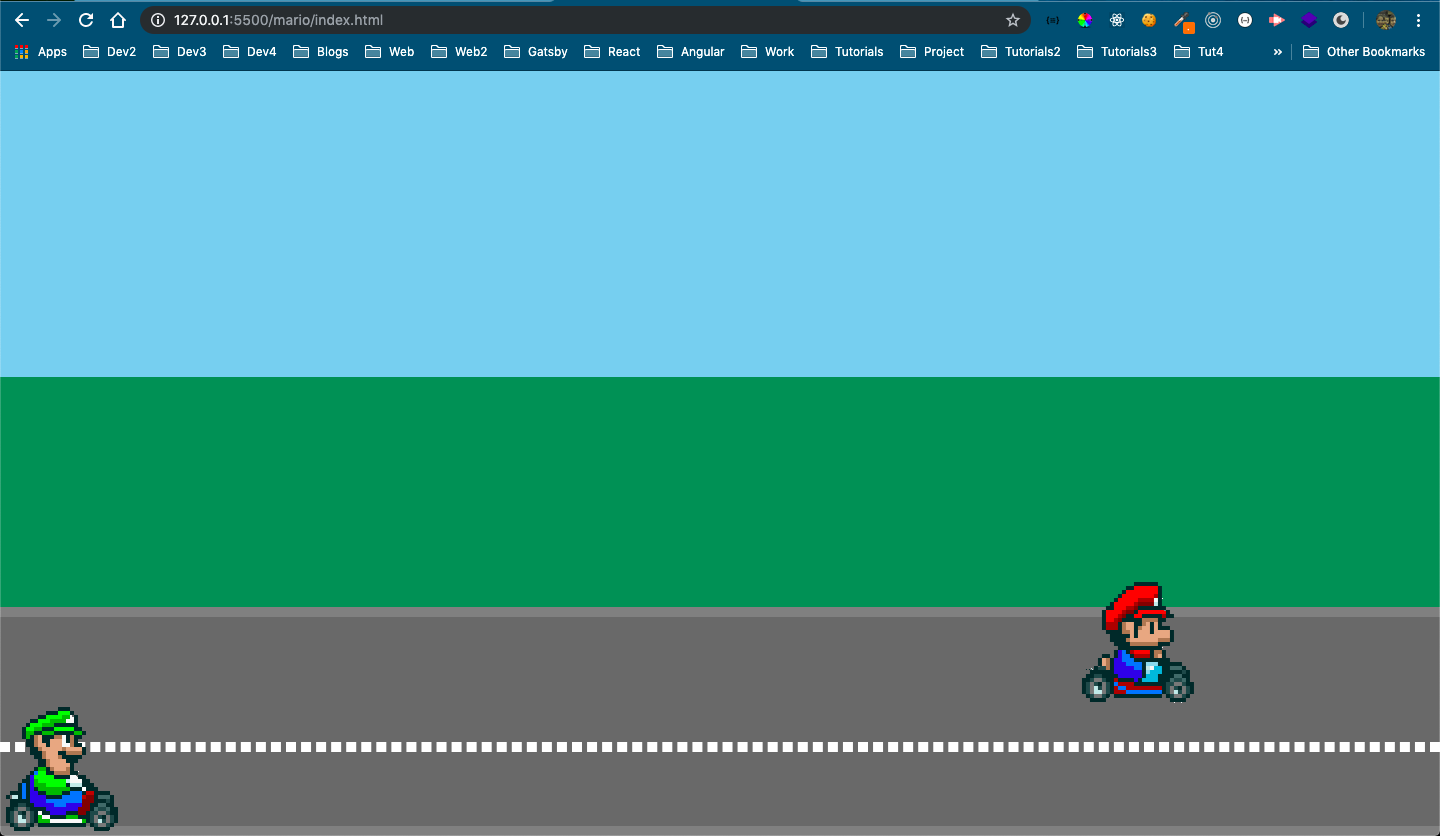Bookmark this page with the star icon
1440x836 pixels.
coord(1012,20)
